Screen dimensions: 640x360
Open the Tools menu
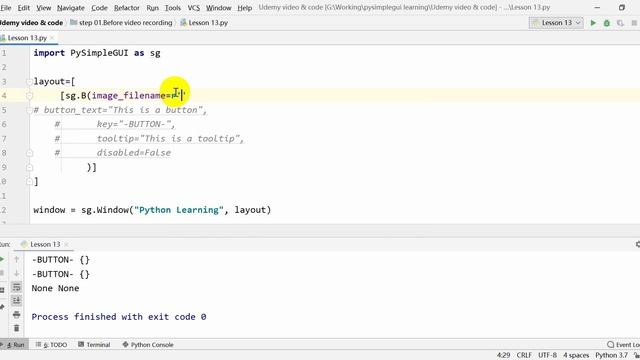(x=173, y=8)
